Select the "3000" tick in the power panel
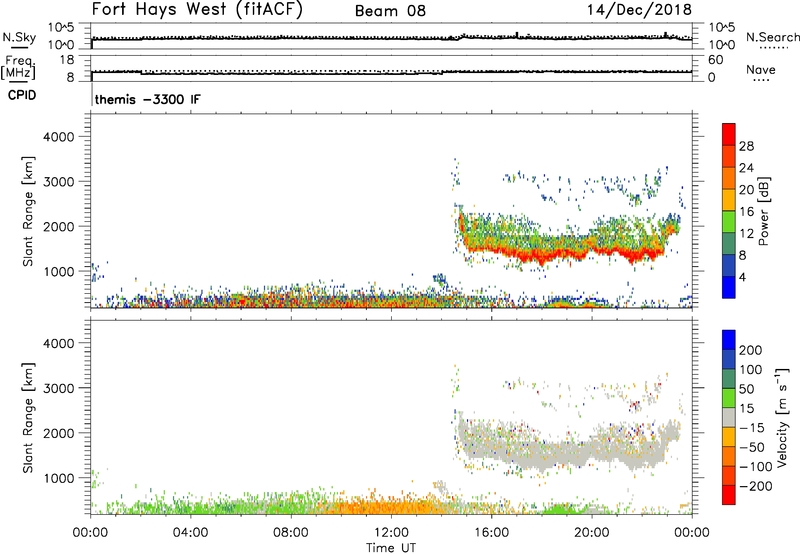The width and height of the screenshot is (800, 554). pos(58,182)
